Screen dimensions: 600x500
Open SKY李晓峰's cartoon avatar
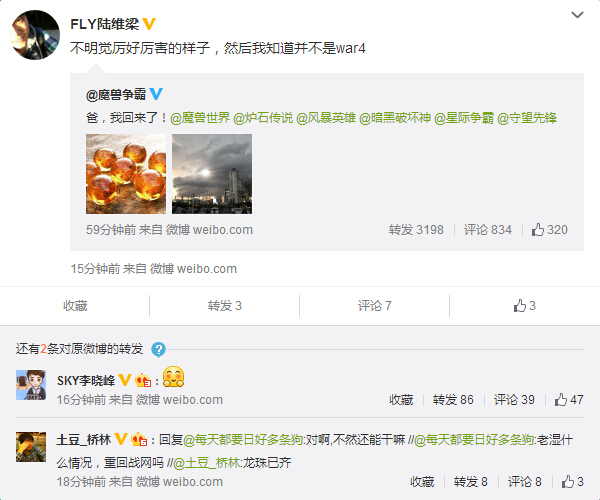coord(31,385)
